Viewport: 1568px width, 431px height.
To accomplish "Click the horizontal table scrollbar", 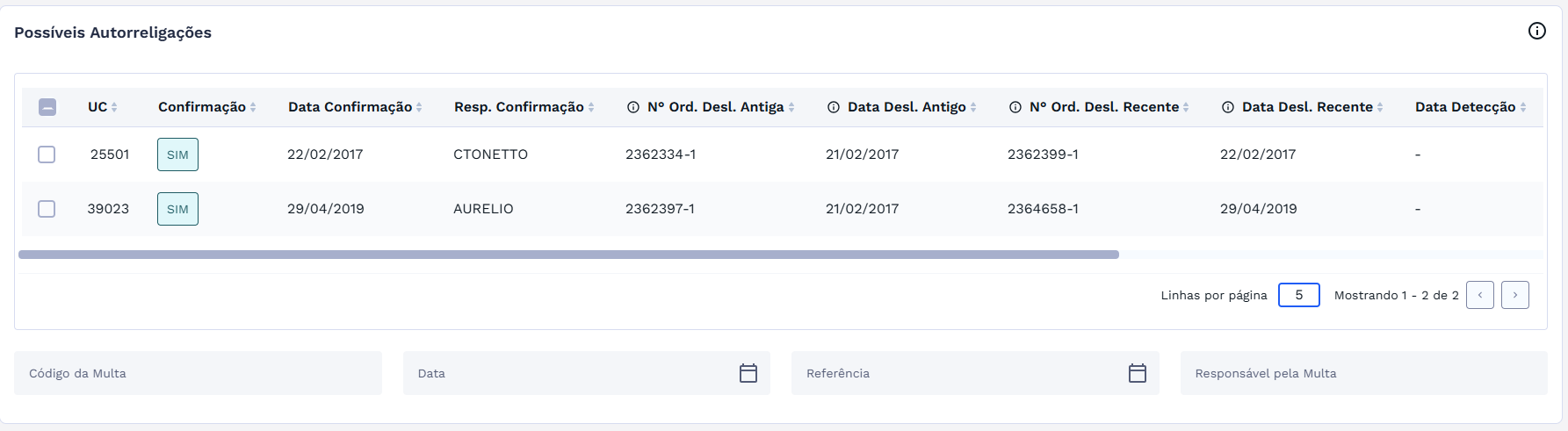I will click(568, 255).
